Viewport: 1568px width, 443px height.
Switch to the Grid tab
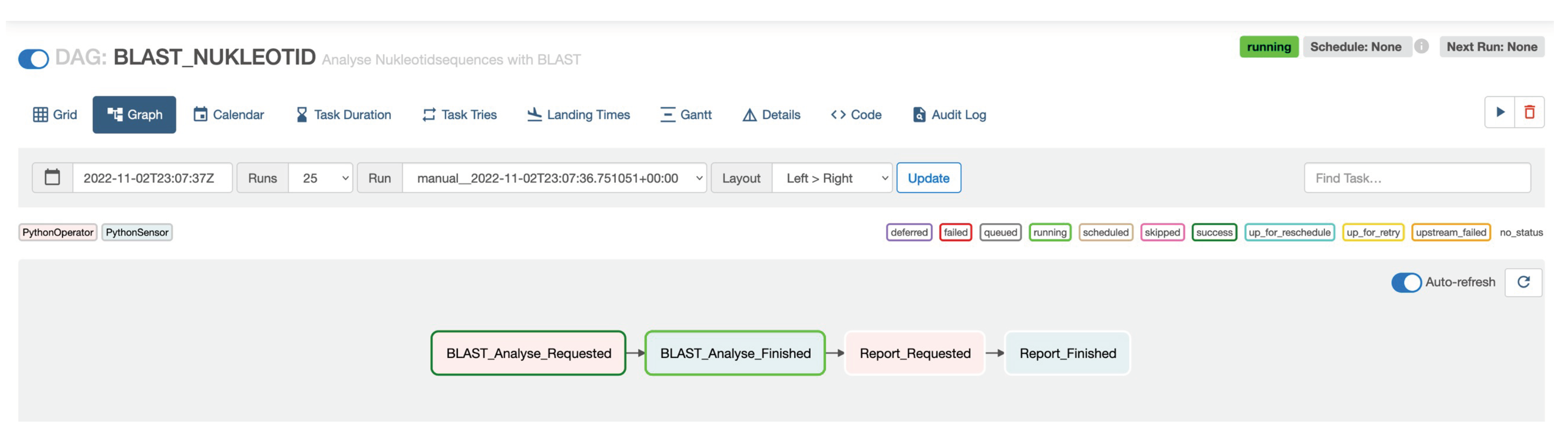[55, 115]
